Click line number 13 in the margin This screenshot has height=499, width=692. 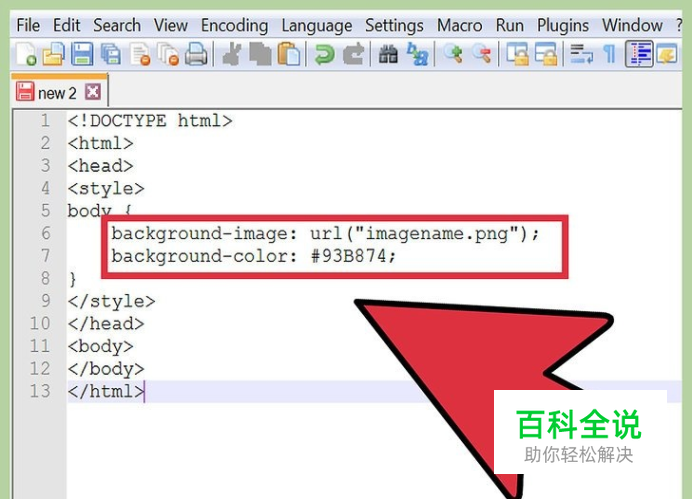40,391
